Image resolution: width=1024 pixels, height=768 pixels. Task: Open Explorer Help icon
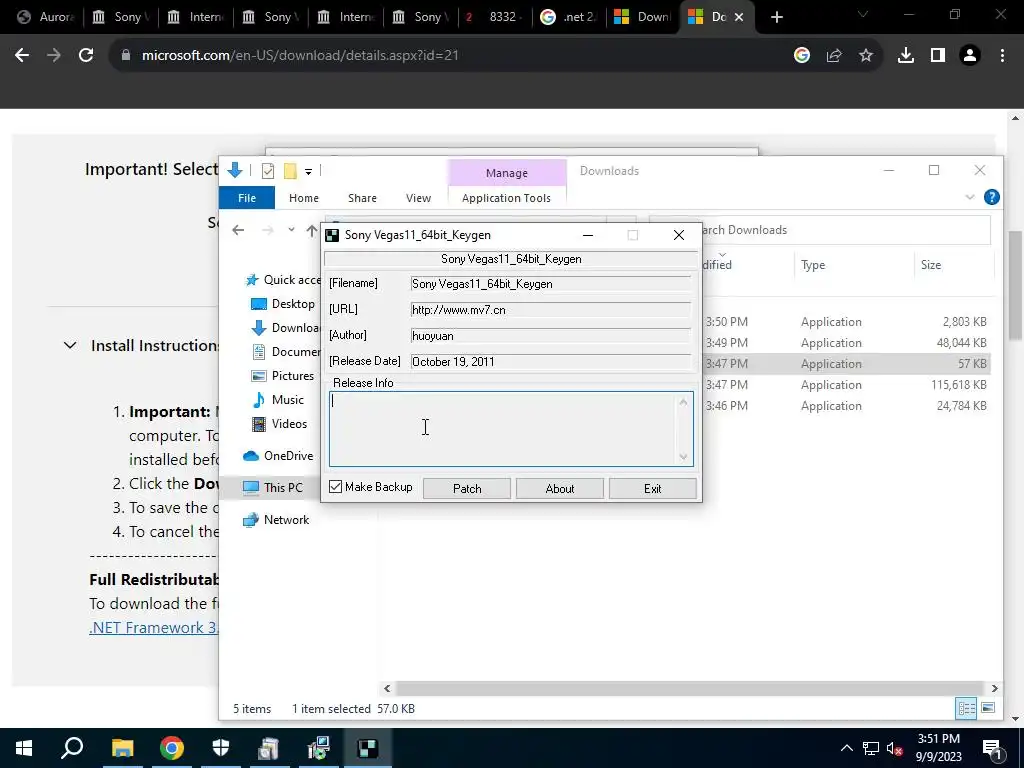pyautogui.click(x=991, y=197)
